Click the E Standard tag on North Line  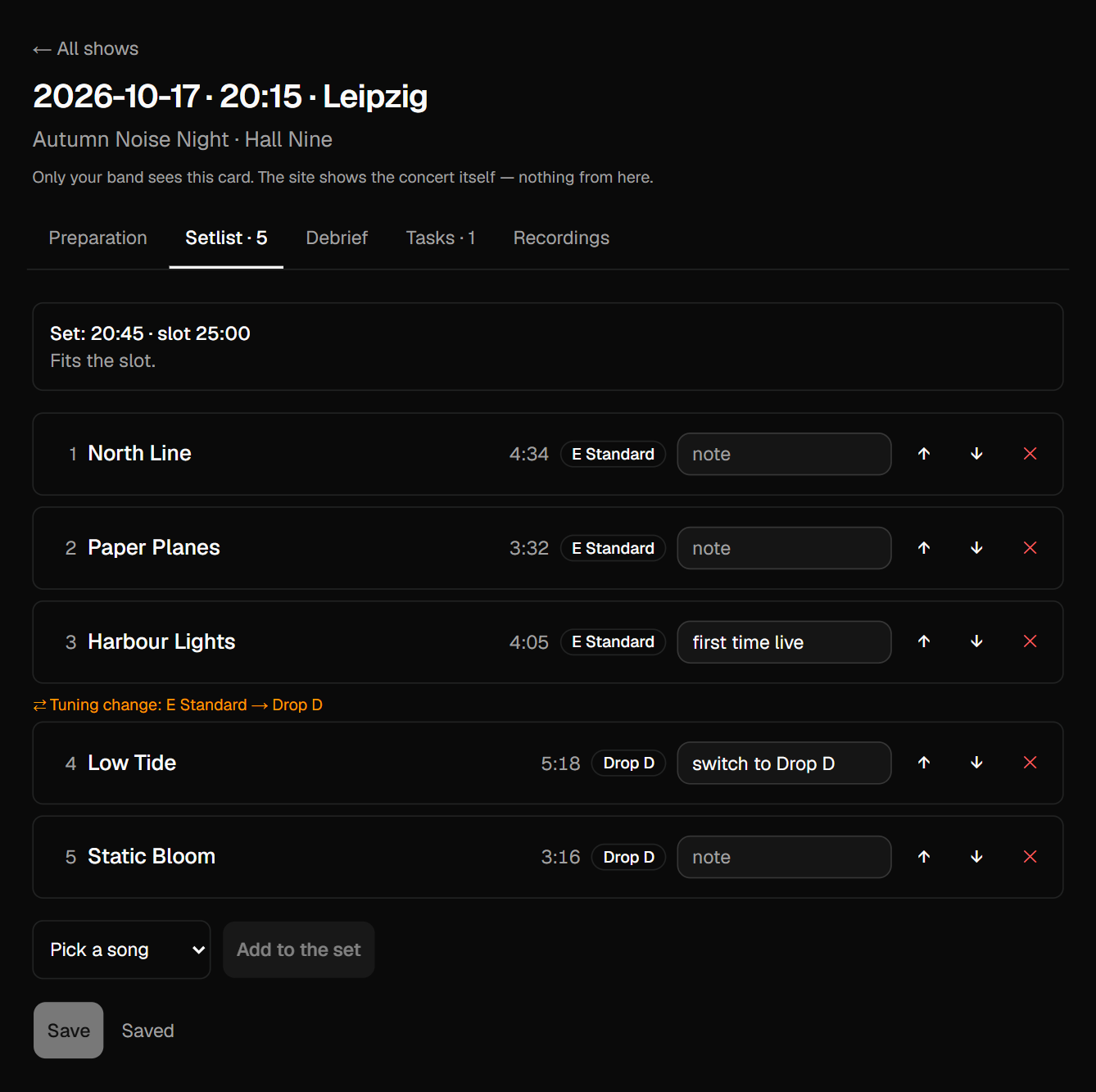[x=613, y=454]
